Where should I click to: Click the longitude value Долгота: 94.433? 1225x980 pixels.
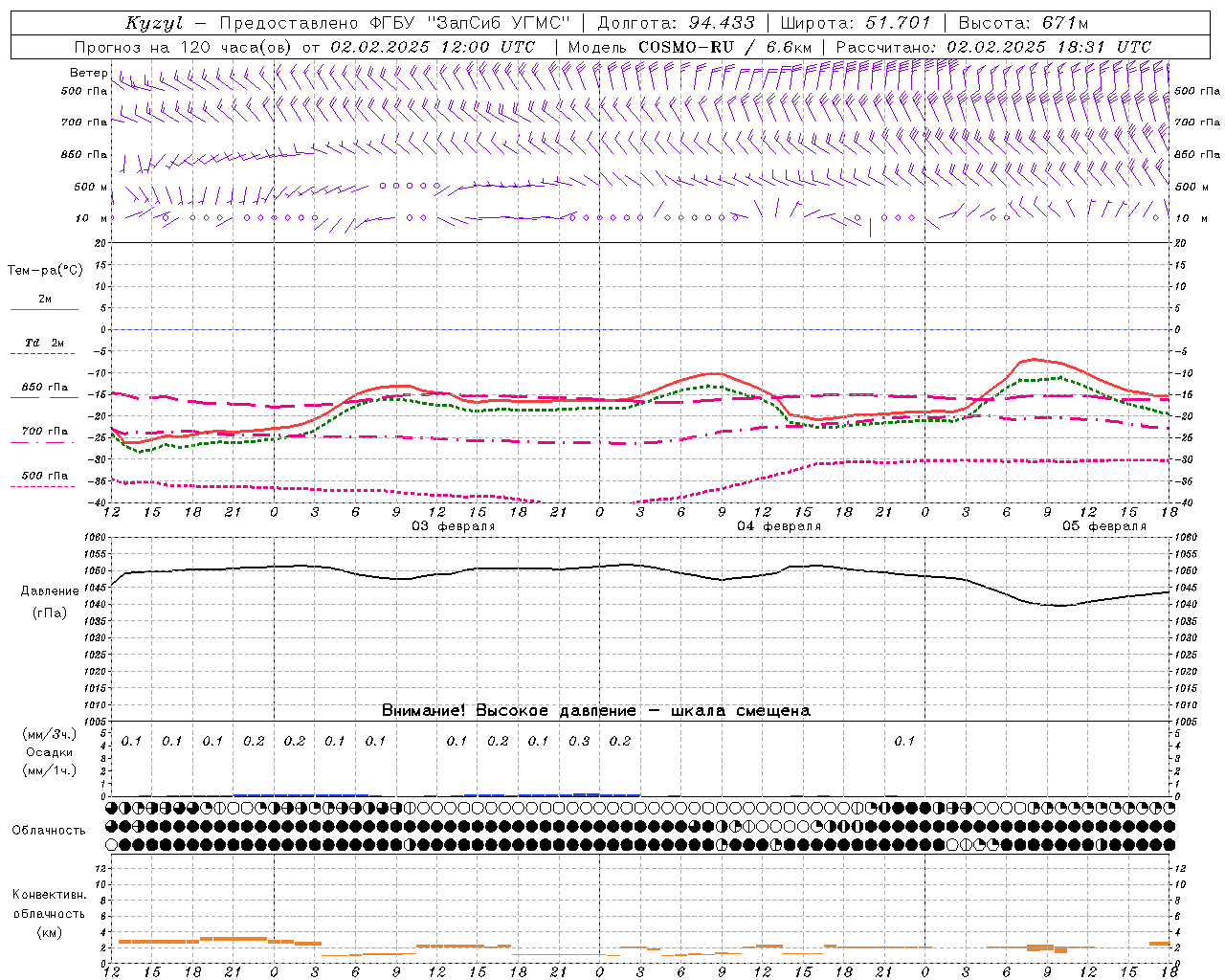click(677, 23)
